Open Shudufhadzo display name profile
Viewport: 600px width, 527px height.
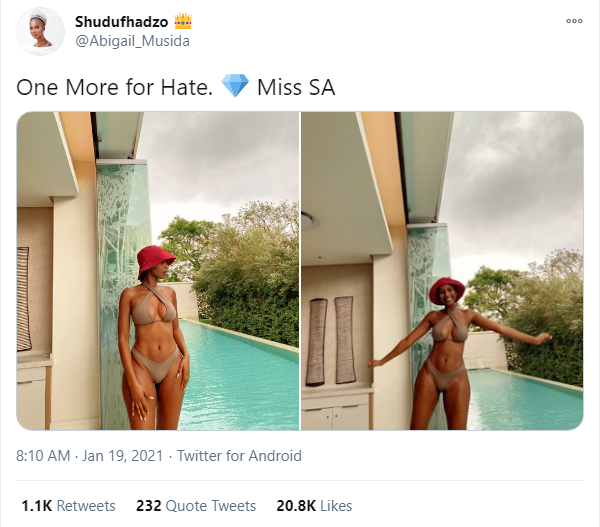[x=121, y=22]
